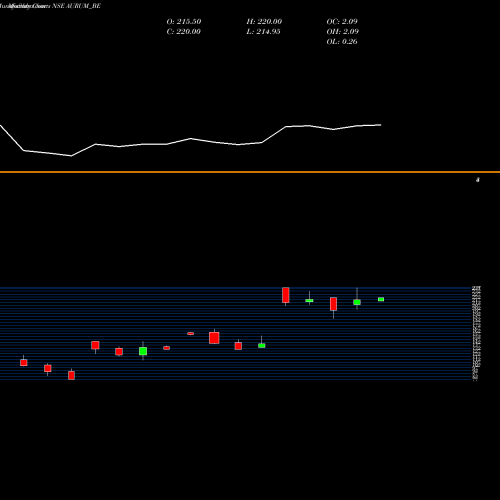This screenshot has height=500, width=500.
Task: Click the NSE AURUM_BE chart title
Action: pos(76,6)
